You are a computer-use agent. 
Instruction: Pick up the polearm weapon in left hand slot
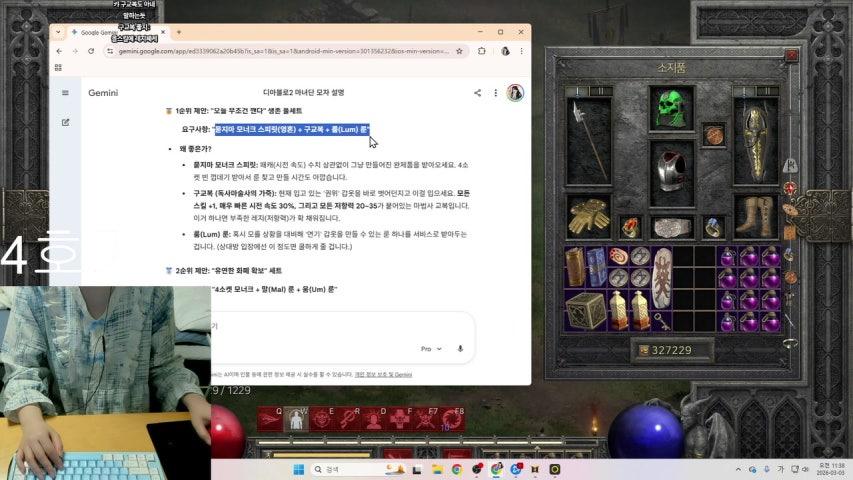[x=589, y=141]
